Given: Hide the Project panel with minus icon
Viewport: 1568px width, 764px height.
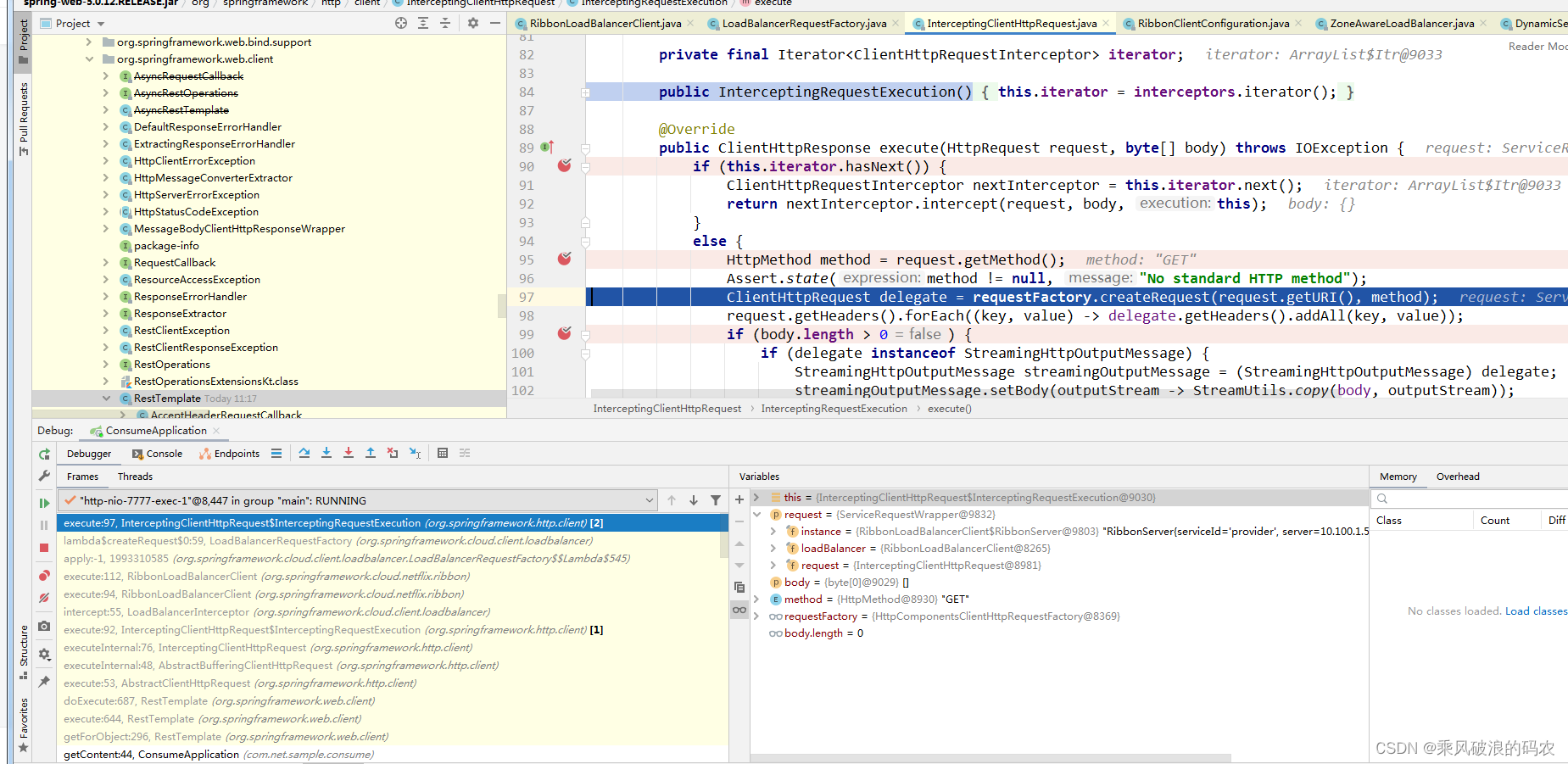Looking at the screenshot, I should (495, 24).
